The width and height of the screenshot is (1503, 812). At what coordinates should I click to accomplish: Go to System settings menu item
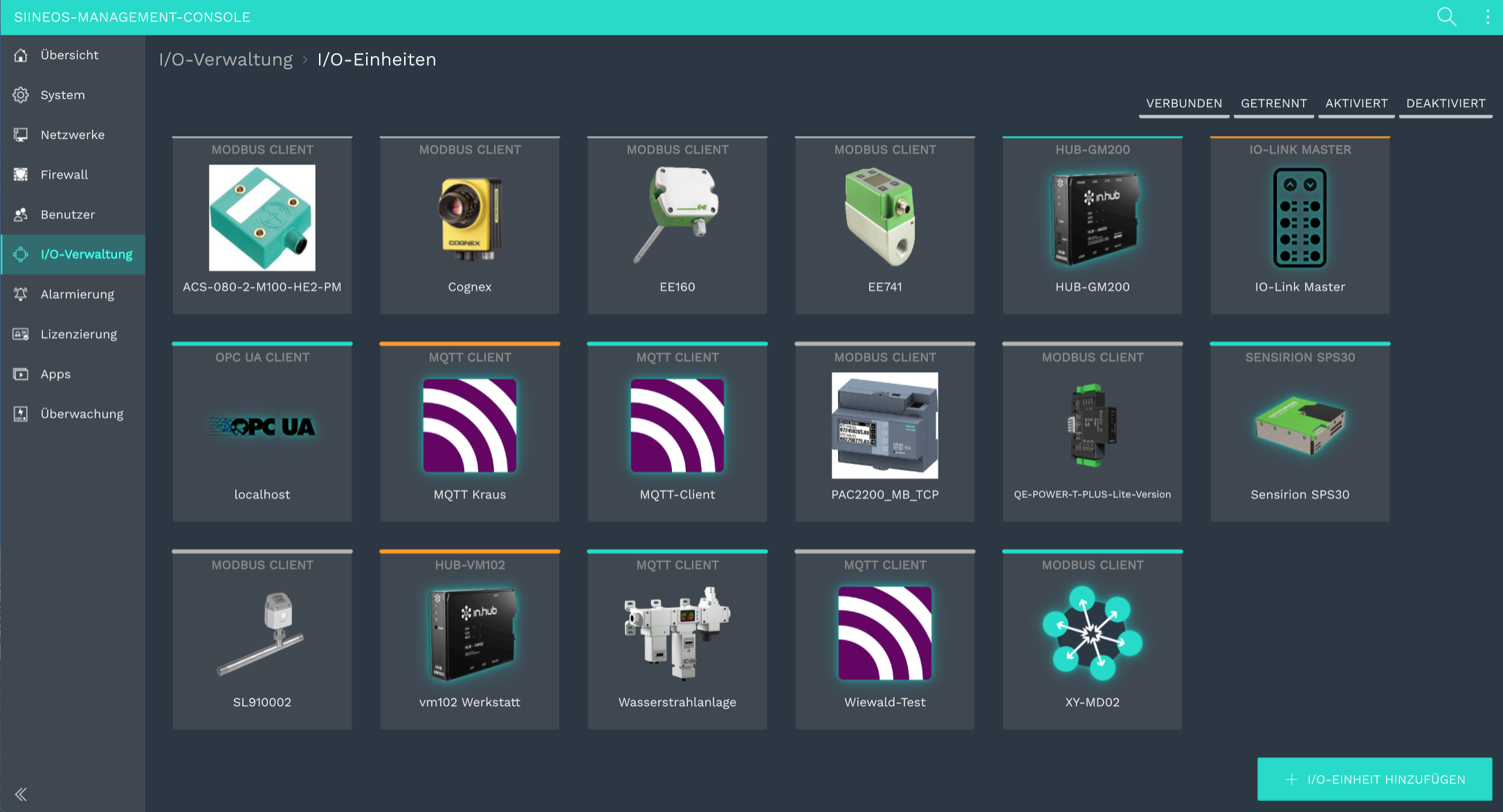coord(73,95)
